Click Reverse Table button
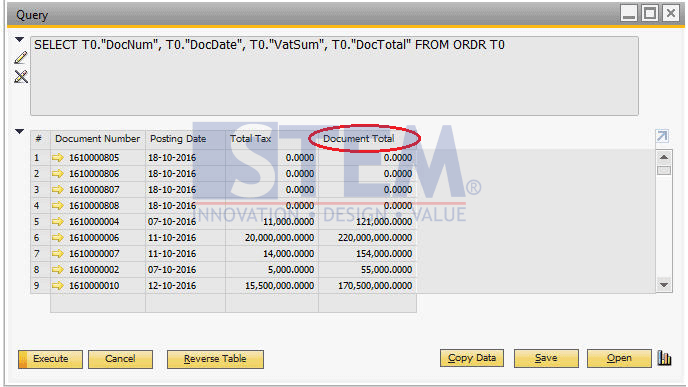Image resolution: width=688 pixels, height=387 pixels. [215, 359]
